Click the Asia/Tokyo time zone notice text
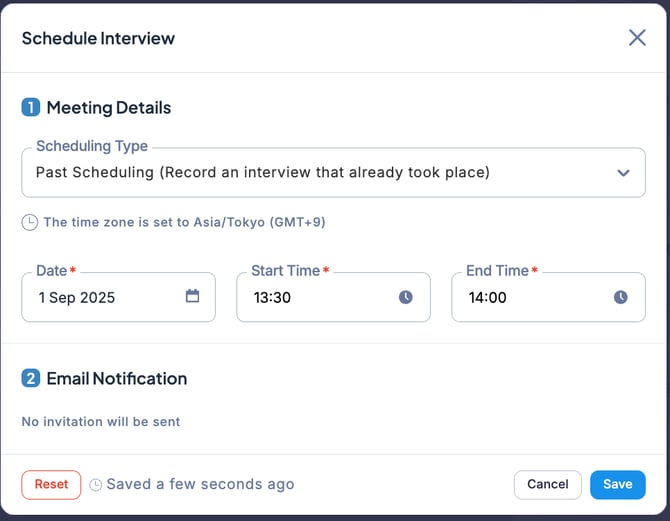This screenshot has height=521, width=670. tap(184, 222)
